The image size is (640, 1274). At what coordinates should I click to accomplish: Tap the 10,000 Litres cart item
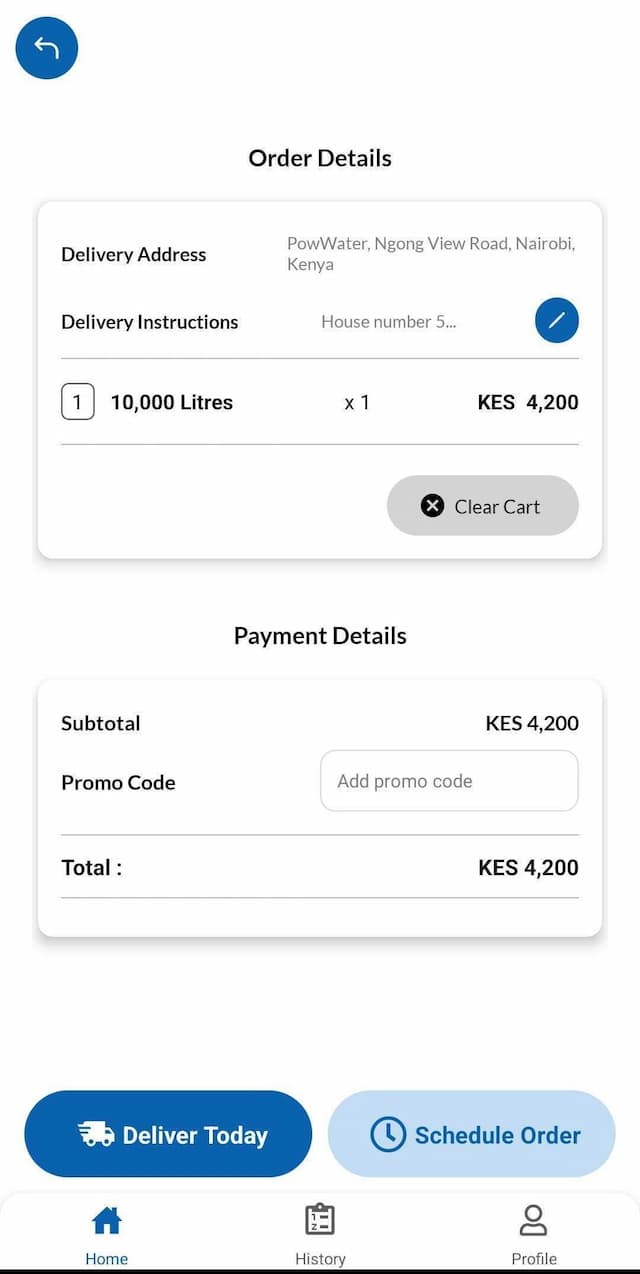(x=171, y=403)
